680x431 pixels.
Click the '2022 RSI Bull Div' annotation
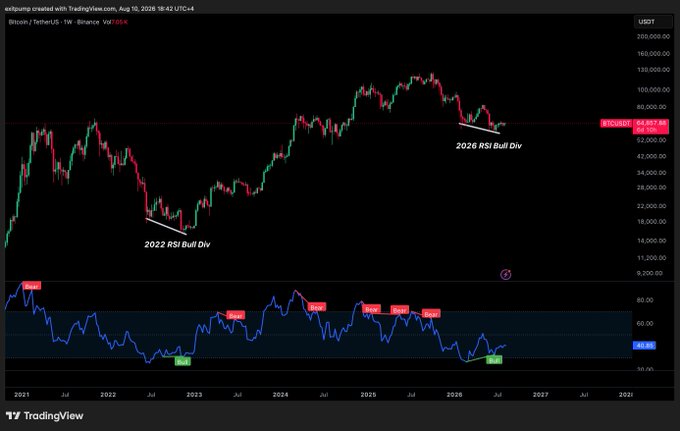(x=177, y=245)
